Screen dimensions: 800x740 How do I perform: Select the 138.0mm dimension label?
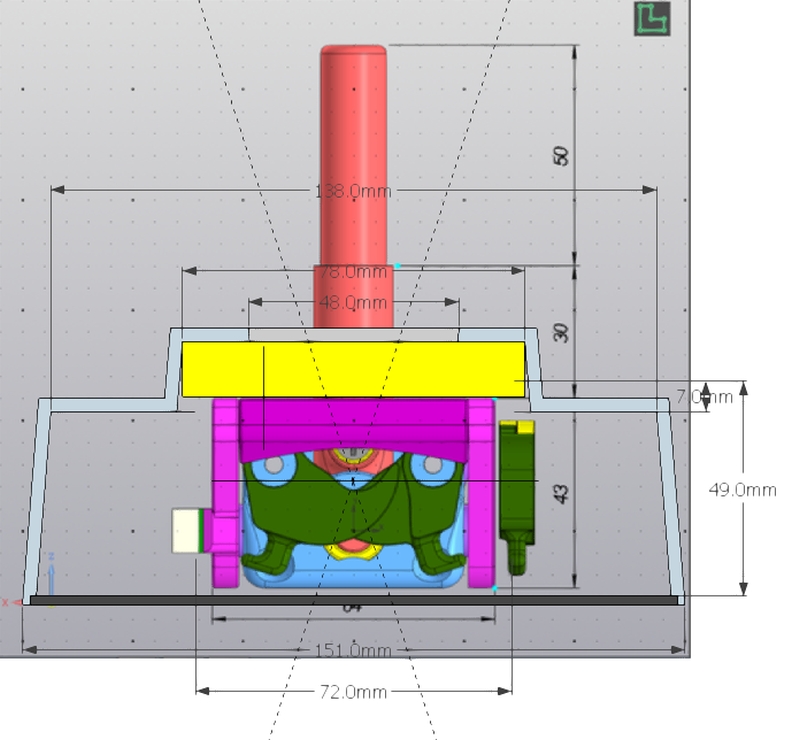click(353, 191)
